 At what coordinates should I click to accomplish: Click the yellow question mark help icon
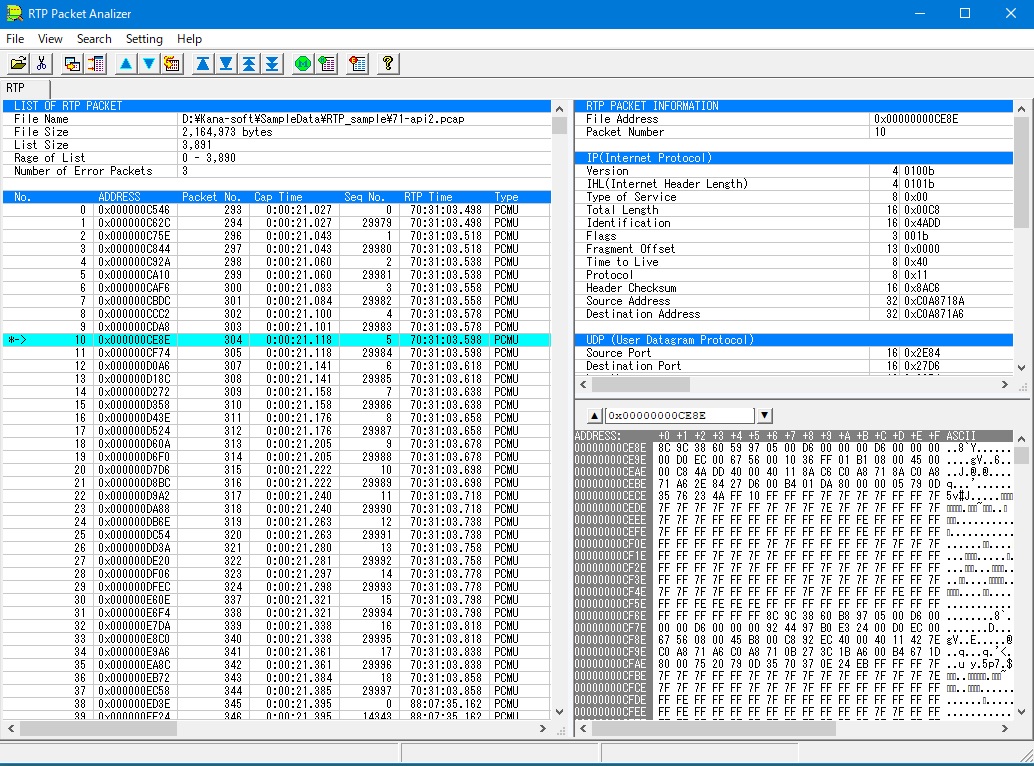click(388, 64)
